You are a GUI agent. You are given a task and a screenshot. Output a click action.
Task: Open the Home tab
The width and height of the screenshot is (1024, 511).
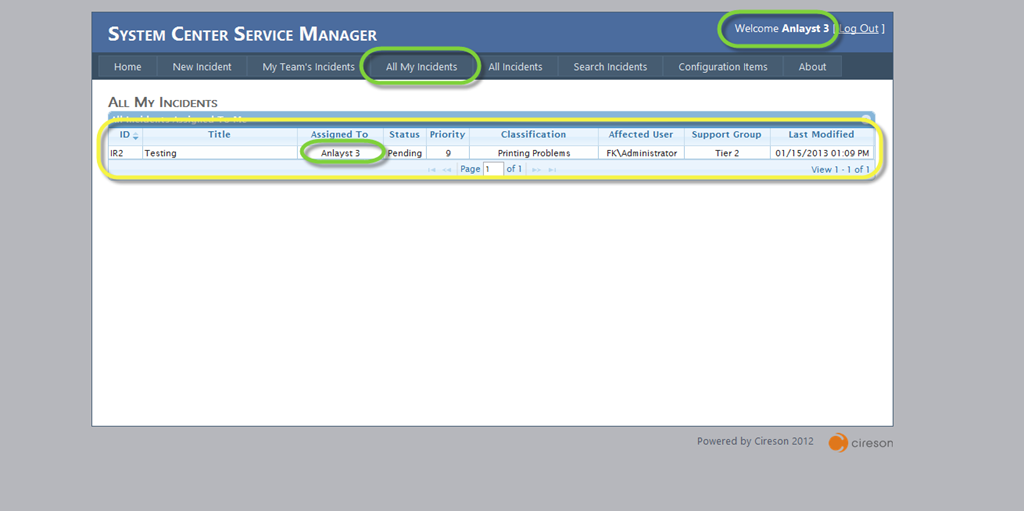(127, 67)
